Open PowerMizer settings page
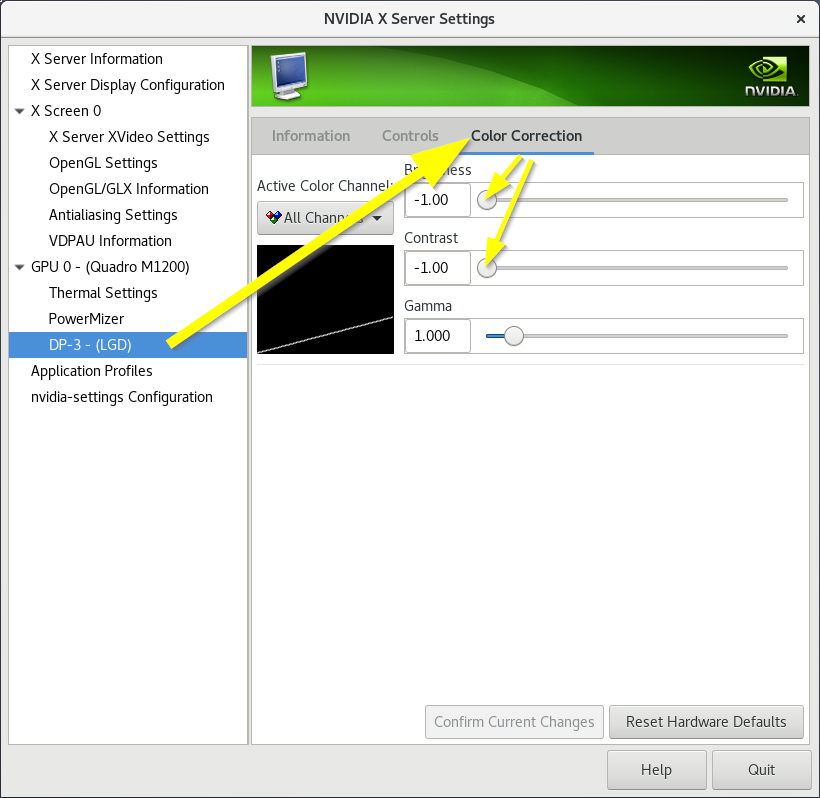820x798 pixels. click(86, 319)
